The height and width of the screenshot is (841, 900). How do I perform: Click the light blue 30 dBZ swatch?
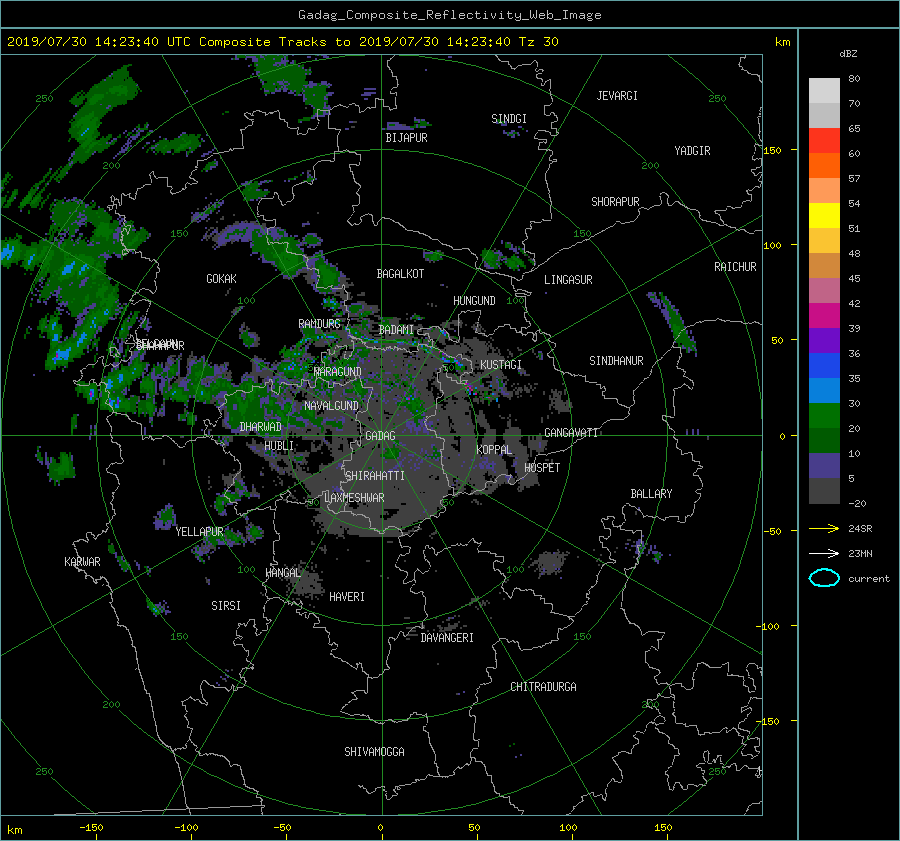point(824,391)
